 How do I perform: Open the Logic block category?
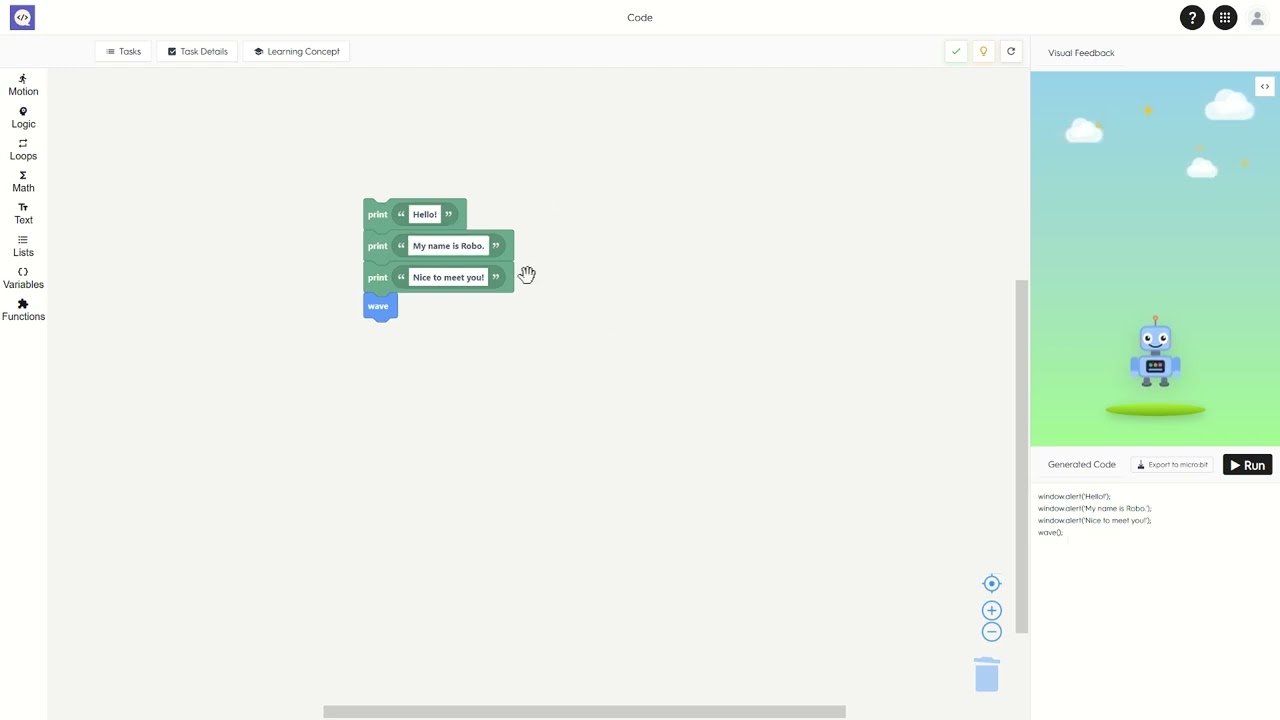point(23,118)
